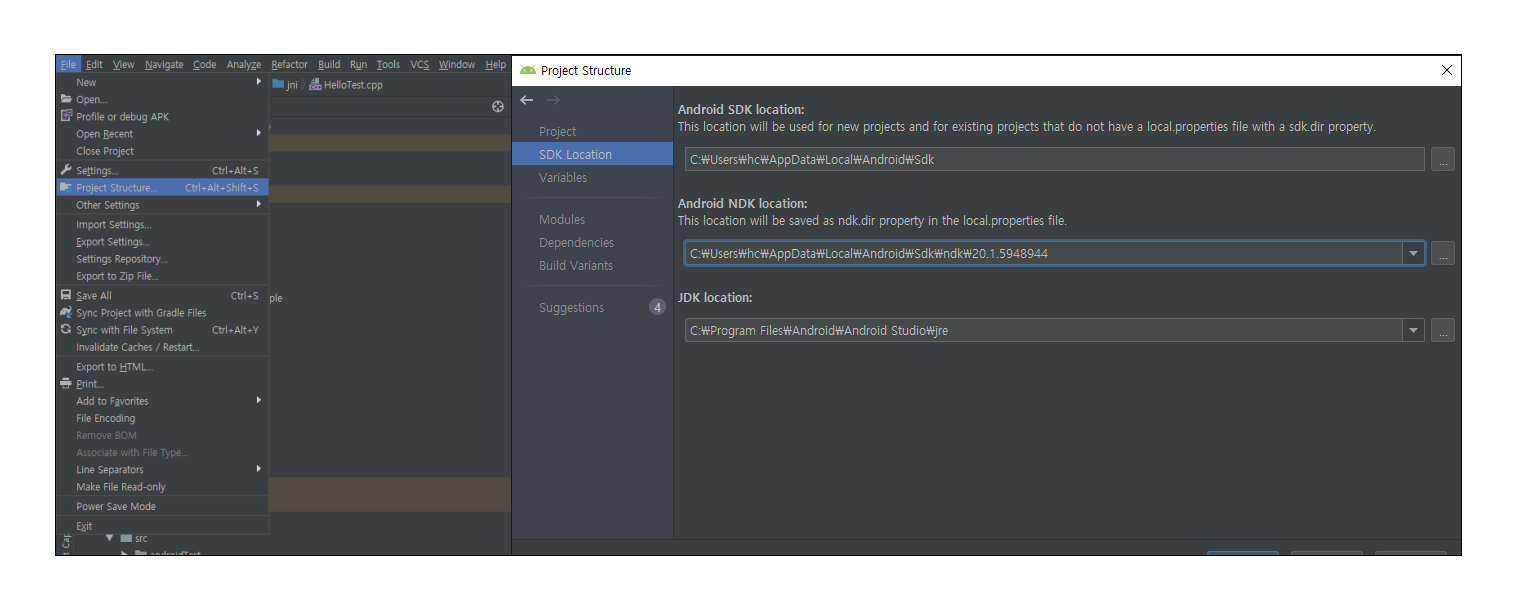
Task: Click HelloTest.cpp breadcrumb
Action: tap(346, 85)
